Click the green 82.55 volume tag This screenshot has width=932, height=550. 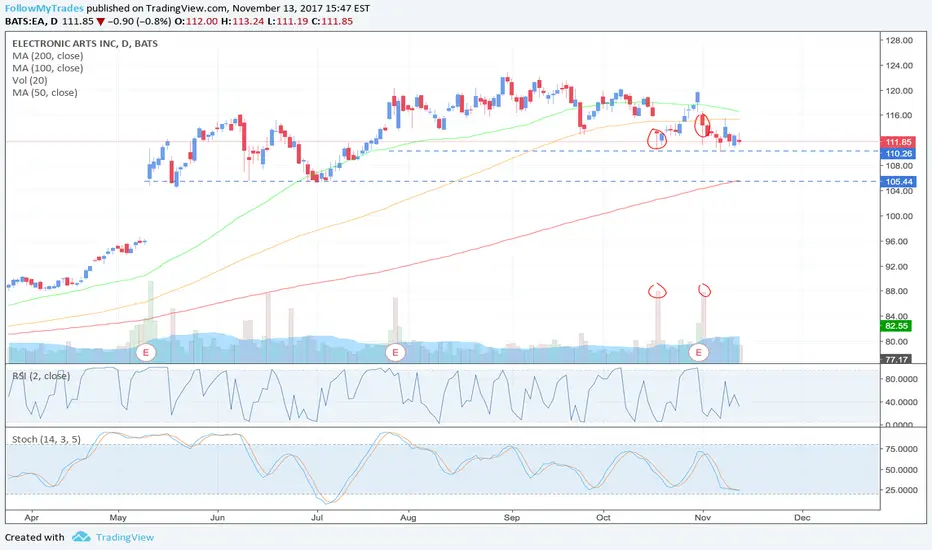[x=896, y=326]
